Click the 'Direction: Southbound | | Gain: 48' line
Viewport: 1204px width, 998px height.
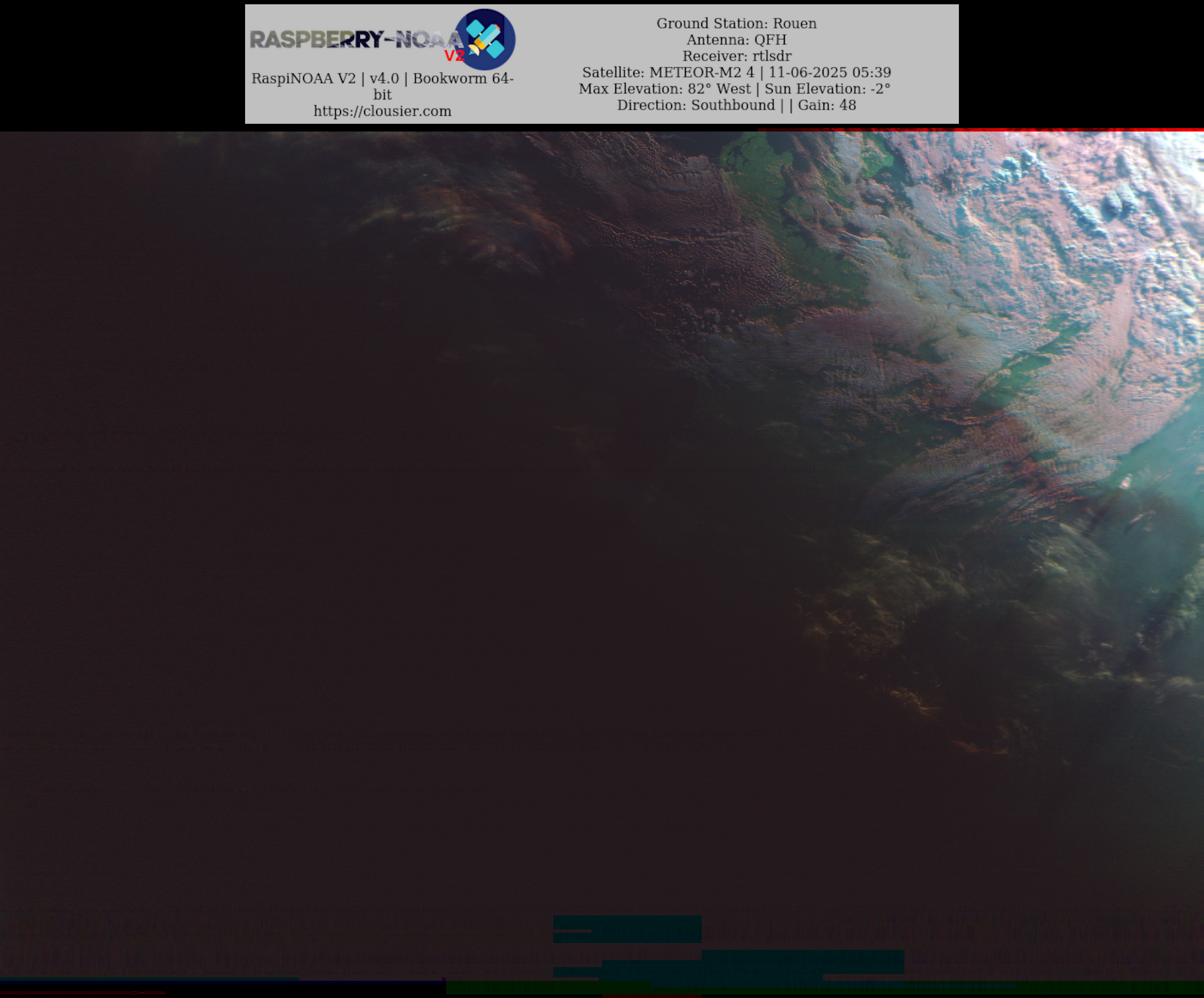pyautogui.click(x=736, y=105)
